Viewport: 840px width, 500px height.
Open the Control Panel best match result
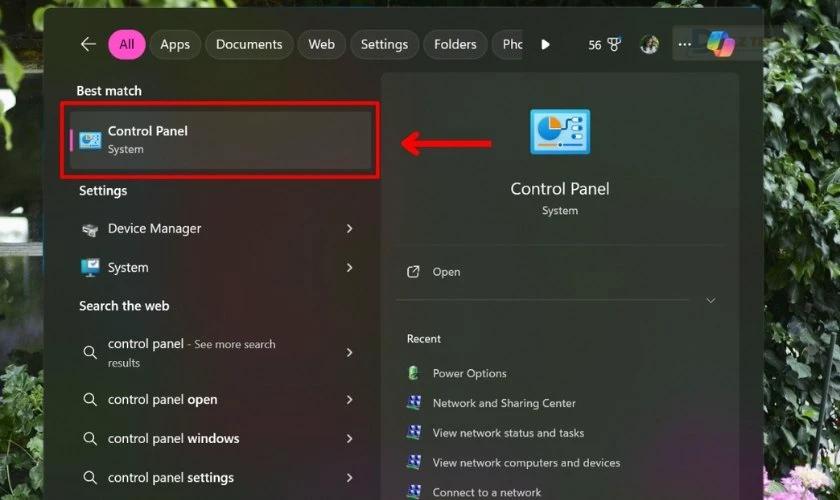[221, 140]
